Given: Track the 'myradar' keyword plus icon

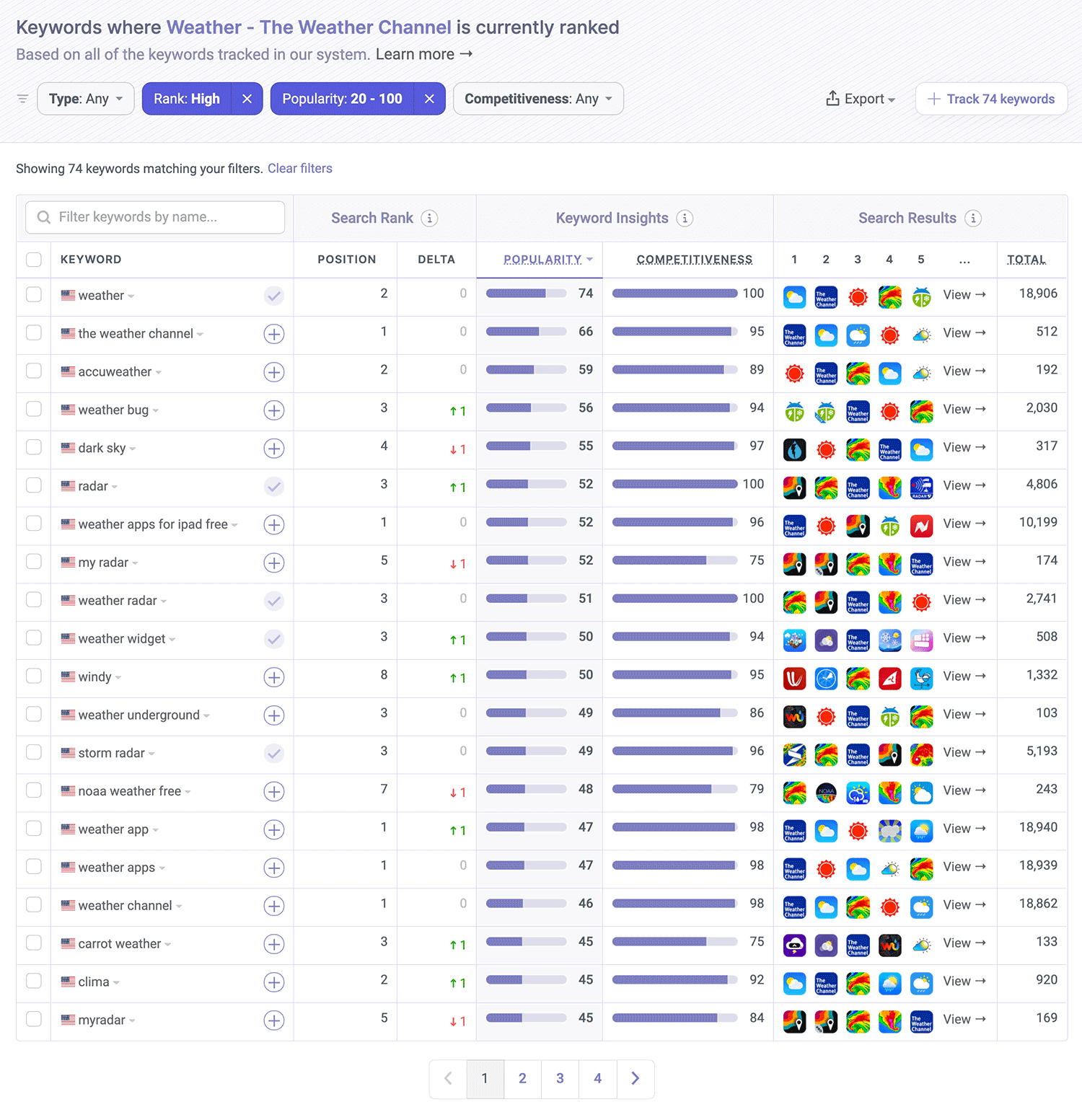Looking at the screenshot, I should [274, 1020].
